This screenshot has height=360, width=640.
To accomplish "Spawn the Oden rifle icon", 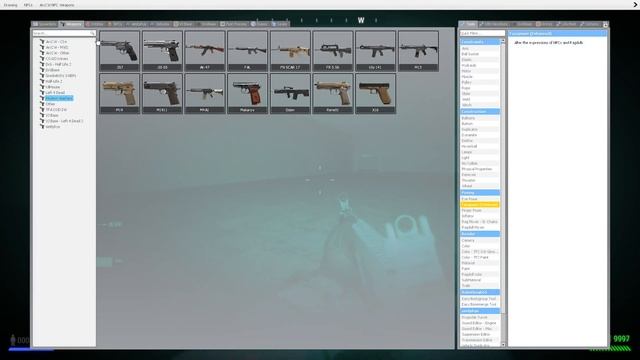I will (290, 93).
